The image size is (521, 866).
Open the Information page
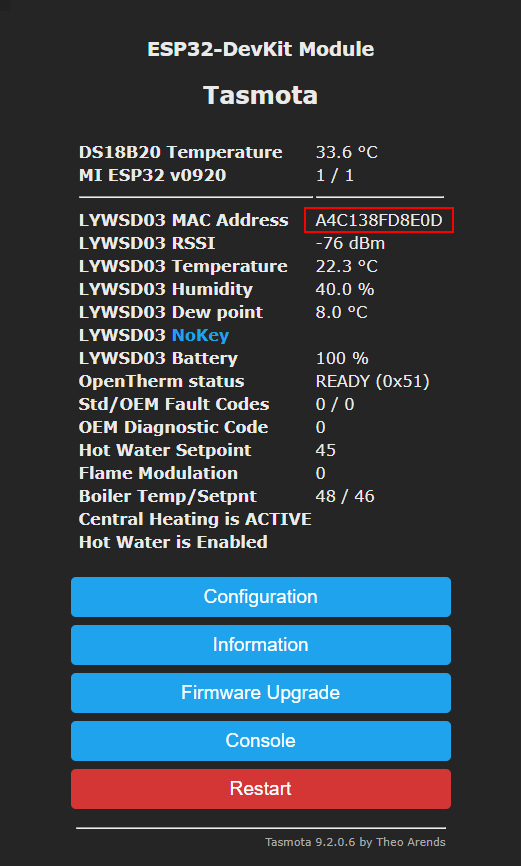click(x=261, y=645)
